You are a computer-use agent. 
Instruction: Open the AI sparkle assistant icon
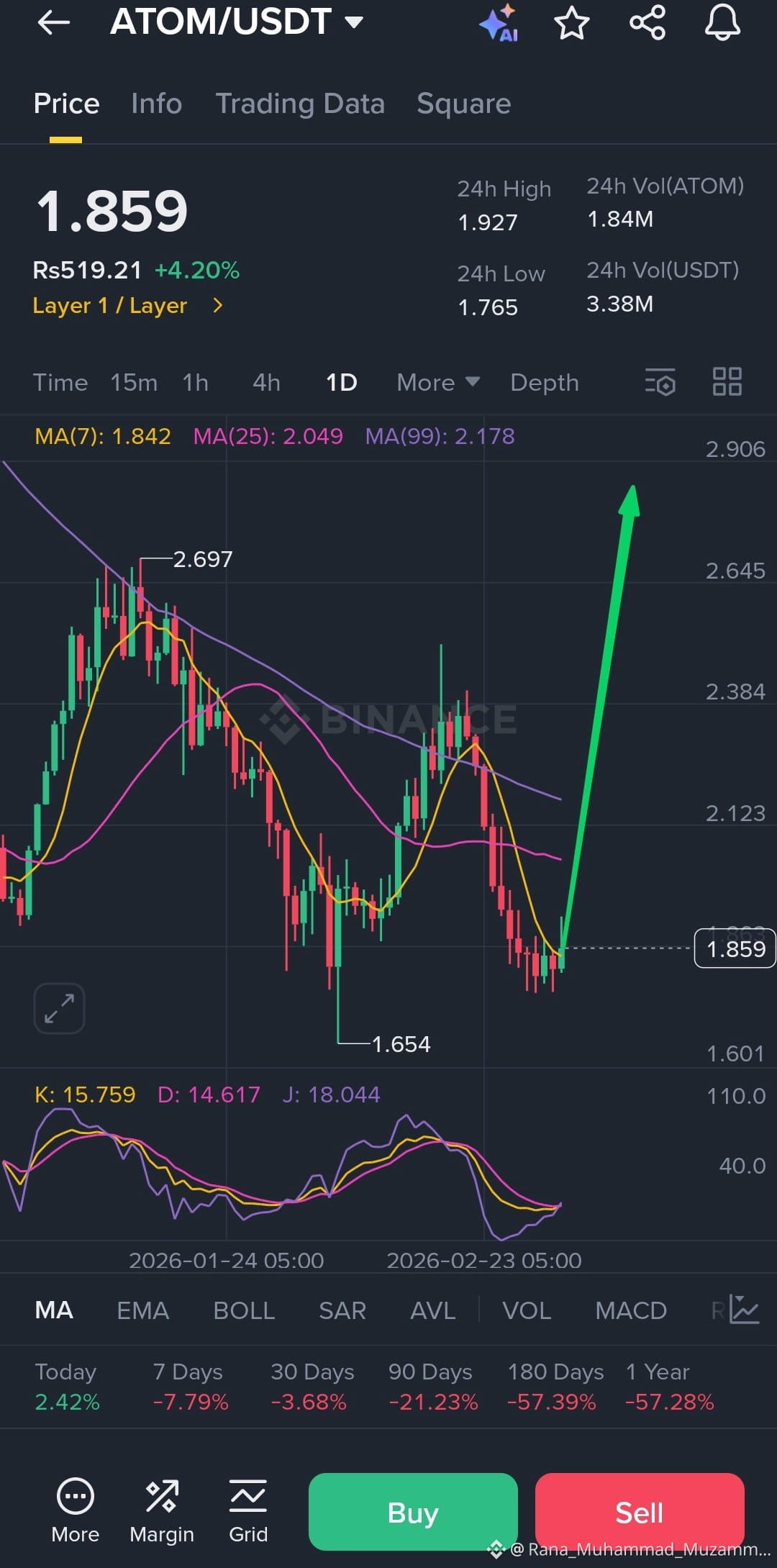point(499,22)
